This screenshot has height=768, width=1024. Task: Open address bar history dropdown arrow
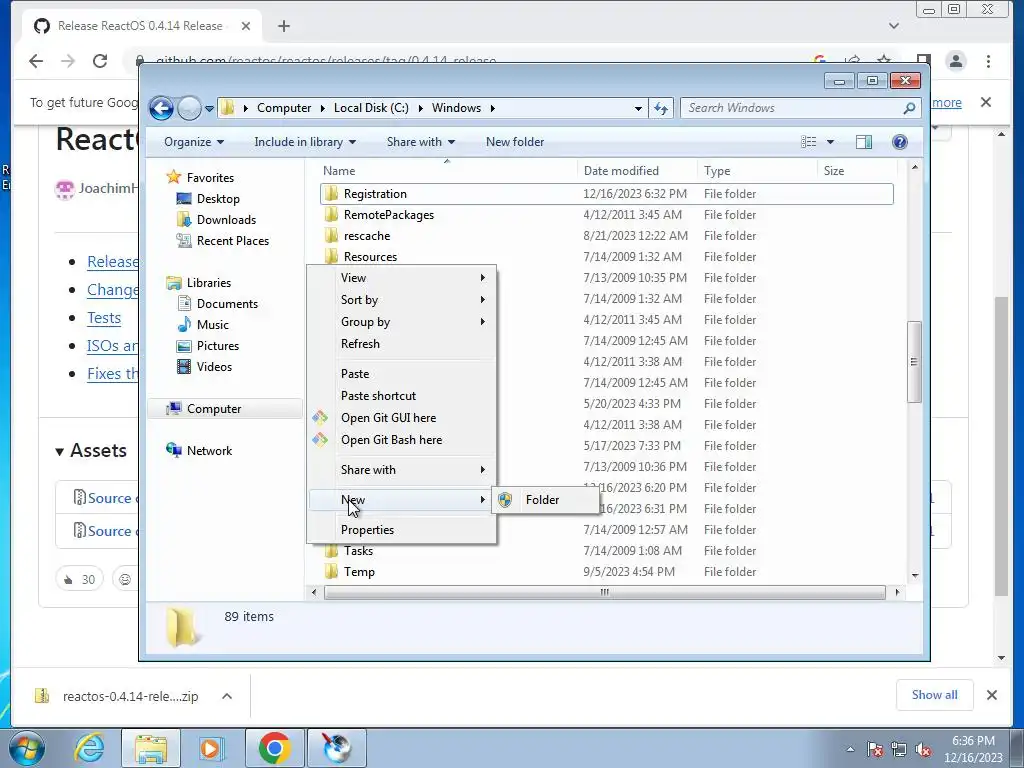638,108
